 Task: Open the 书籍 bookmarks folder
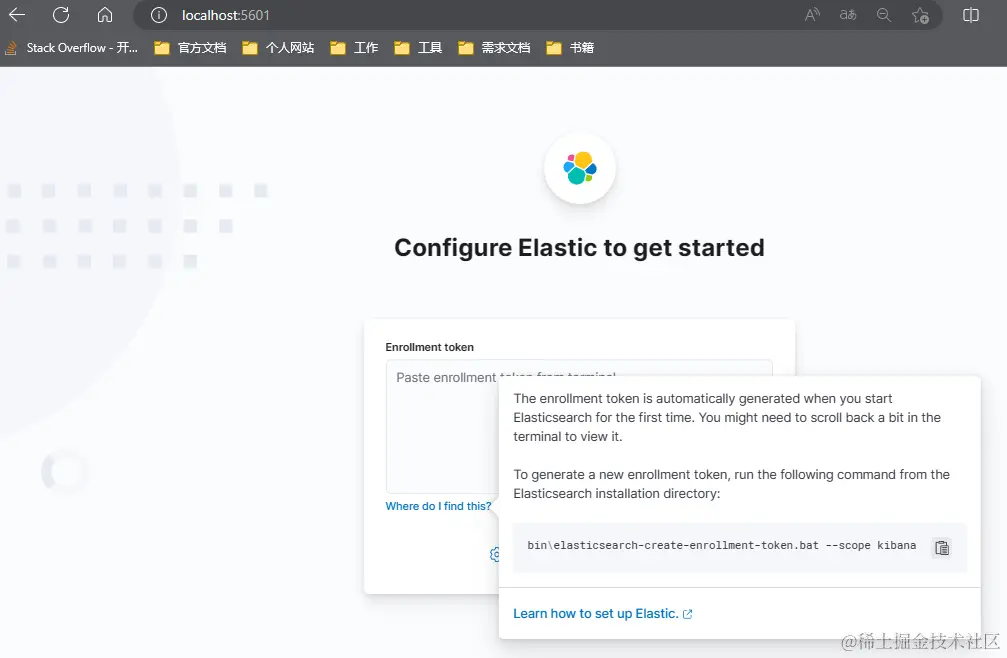click(x=570, y=48)
